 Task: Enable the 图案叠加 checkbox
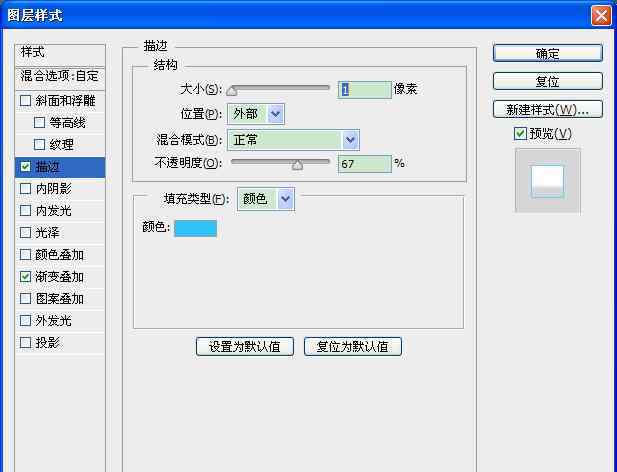pyautogui.click(x=26, y=299)
